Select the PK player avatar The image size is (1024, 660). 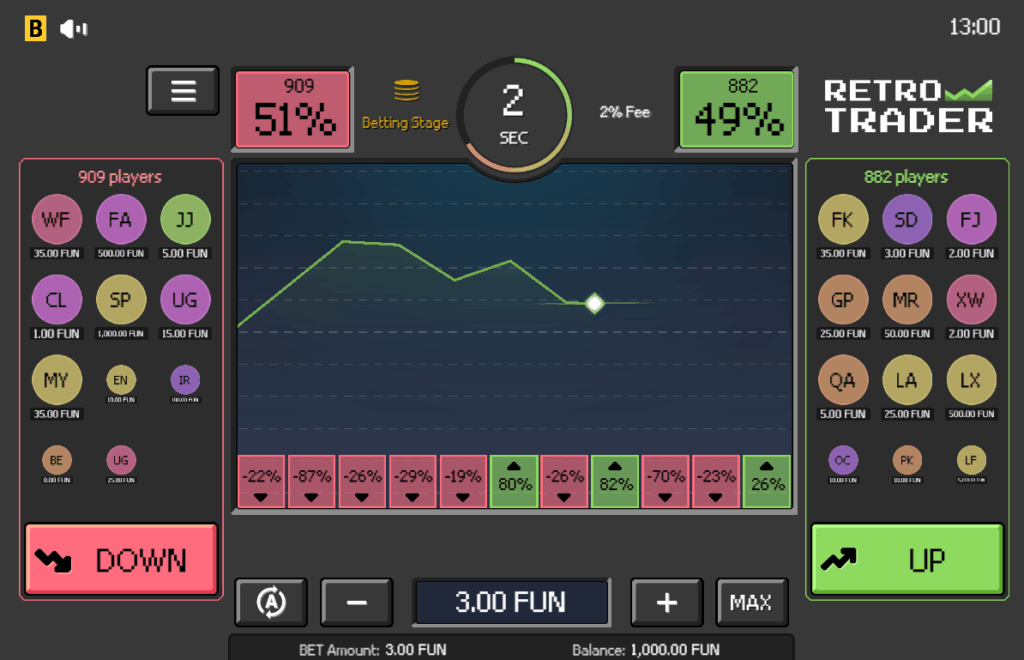(907, 460)
